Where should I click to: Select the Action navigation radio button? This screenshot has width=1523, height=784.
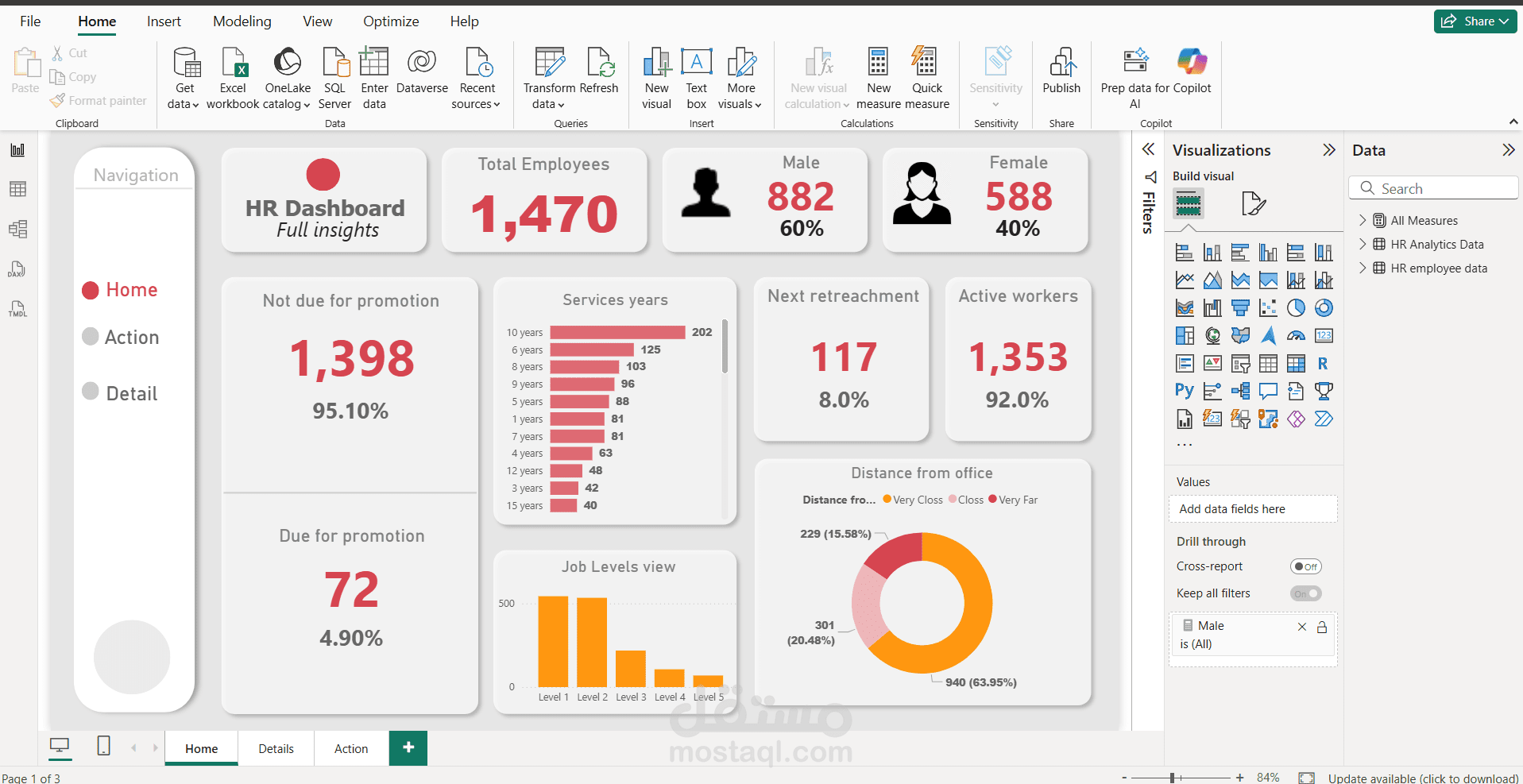(x=90, y=336)
